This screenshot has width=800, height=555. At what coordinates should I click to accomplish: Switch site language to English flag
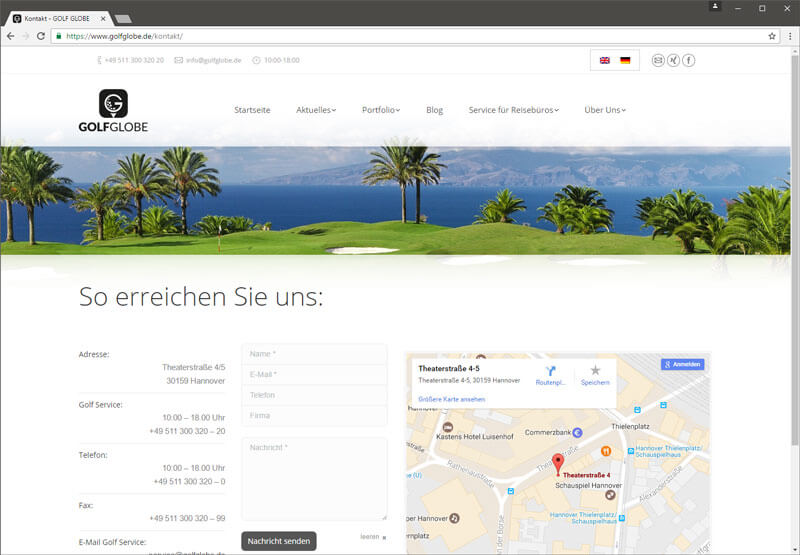point(605,60)
